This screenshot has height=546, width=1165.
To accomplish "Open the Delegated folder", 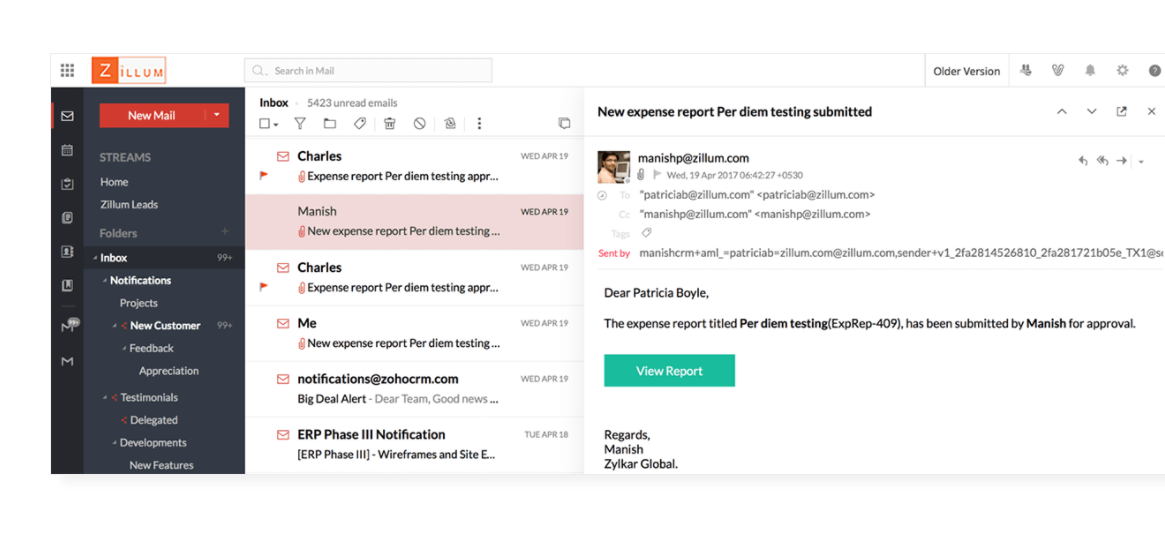I will (x=154, y=420).
